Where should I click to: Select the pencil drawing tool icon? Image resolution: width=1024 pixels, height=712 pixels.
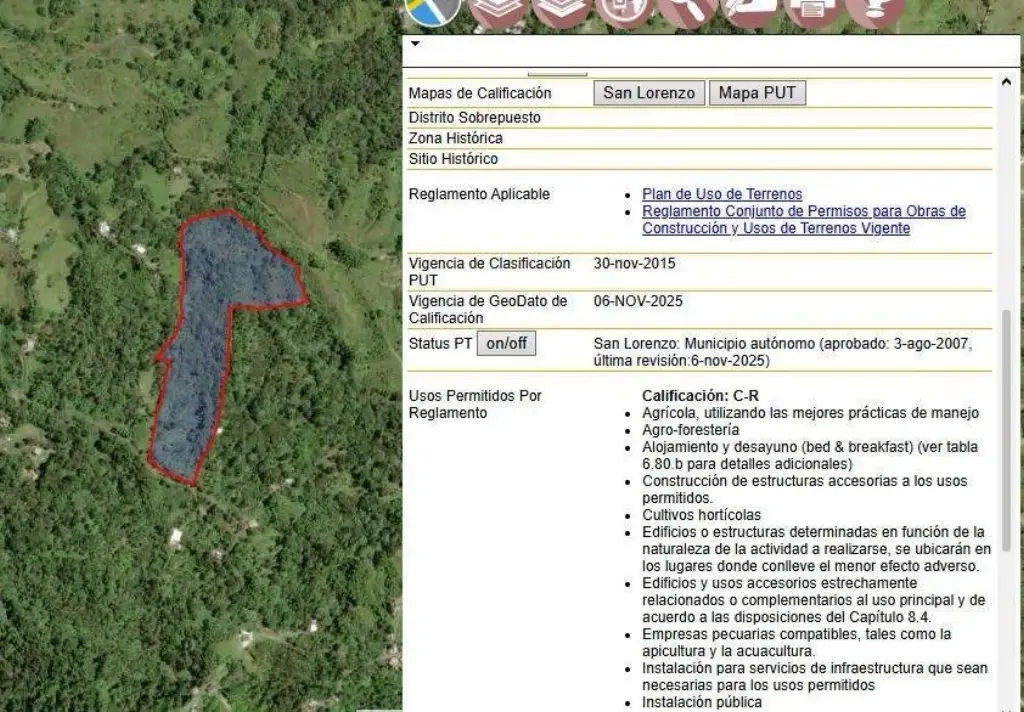click(x=750, y=10)
